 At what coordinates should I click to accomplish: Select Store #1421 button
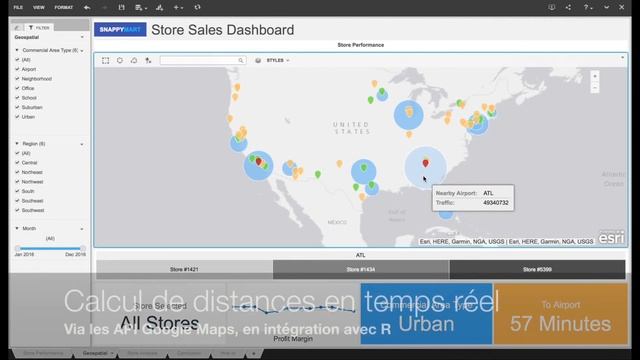pos(184,269)
